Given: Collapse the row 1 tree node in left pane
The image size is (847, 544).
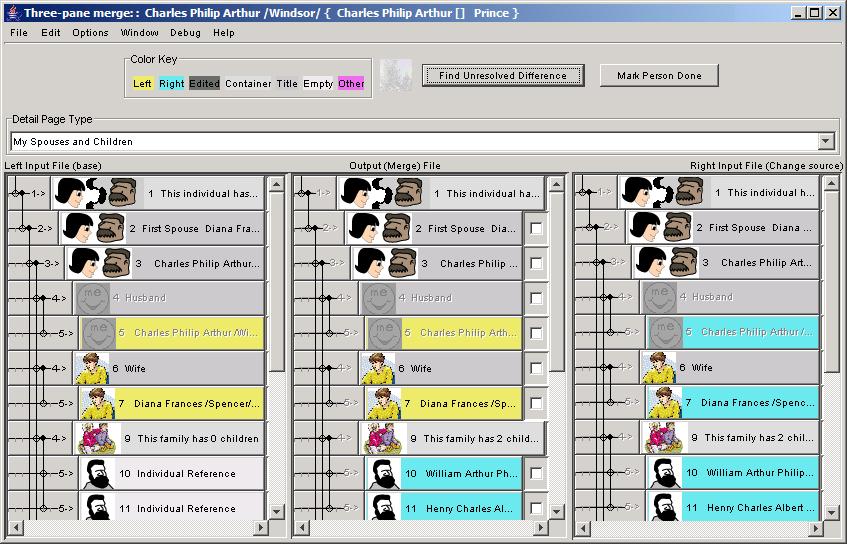Looking at the screenshot, I should (x=16, y=193).
